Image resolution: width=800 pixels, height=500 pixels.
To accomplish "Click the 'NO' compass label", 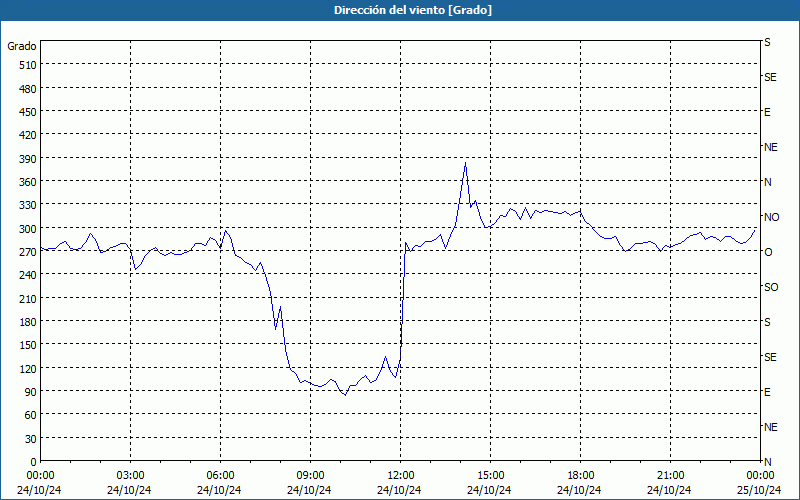I will [x=771, y=217].
